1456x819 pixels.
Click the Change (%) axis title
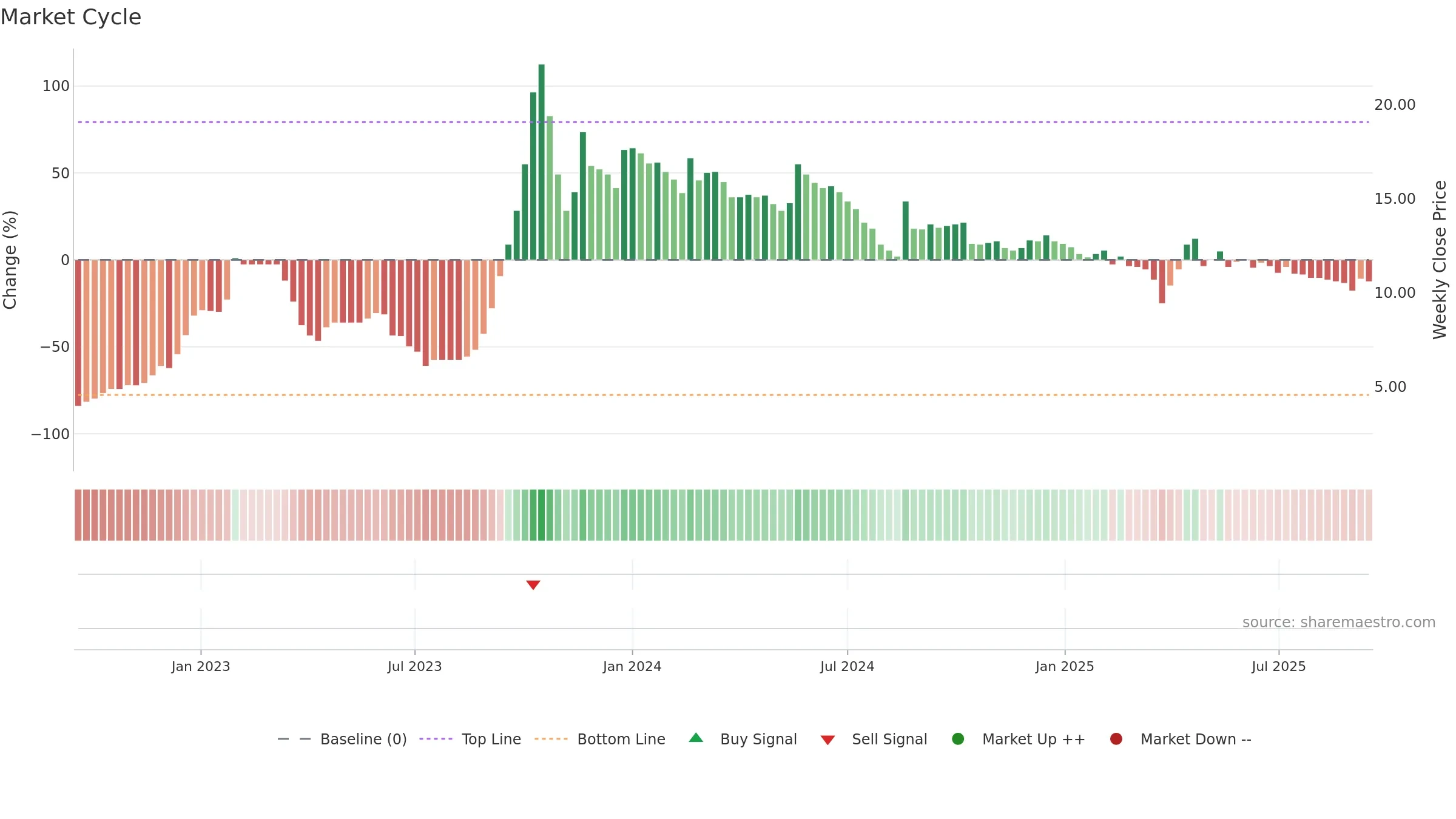point(10,260)
